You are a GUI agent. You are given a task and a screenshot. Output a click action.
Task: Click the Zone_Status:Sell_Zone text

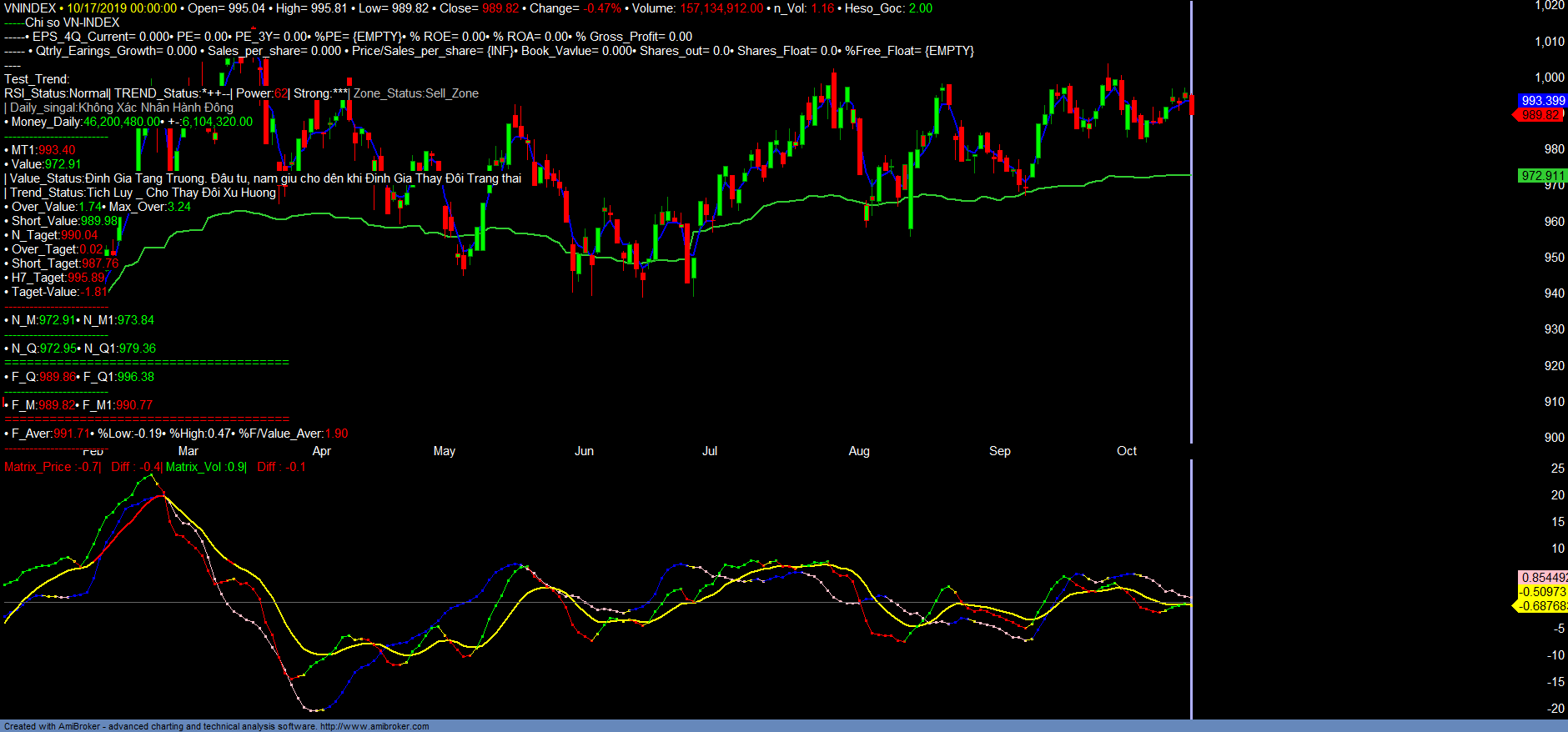(x=415, y=93)
